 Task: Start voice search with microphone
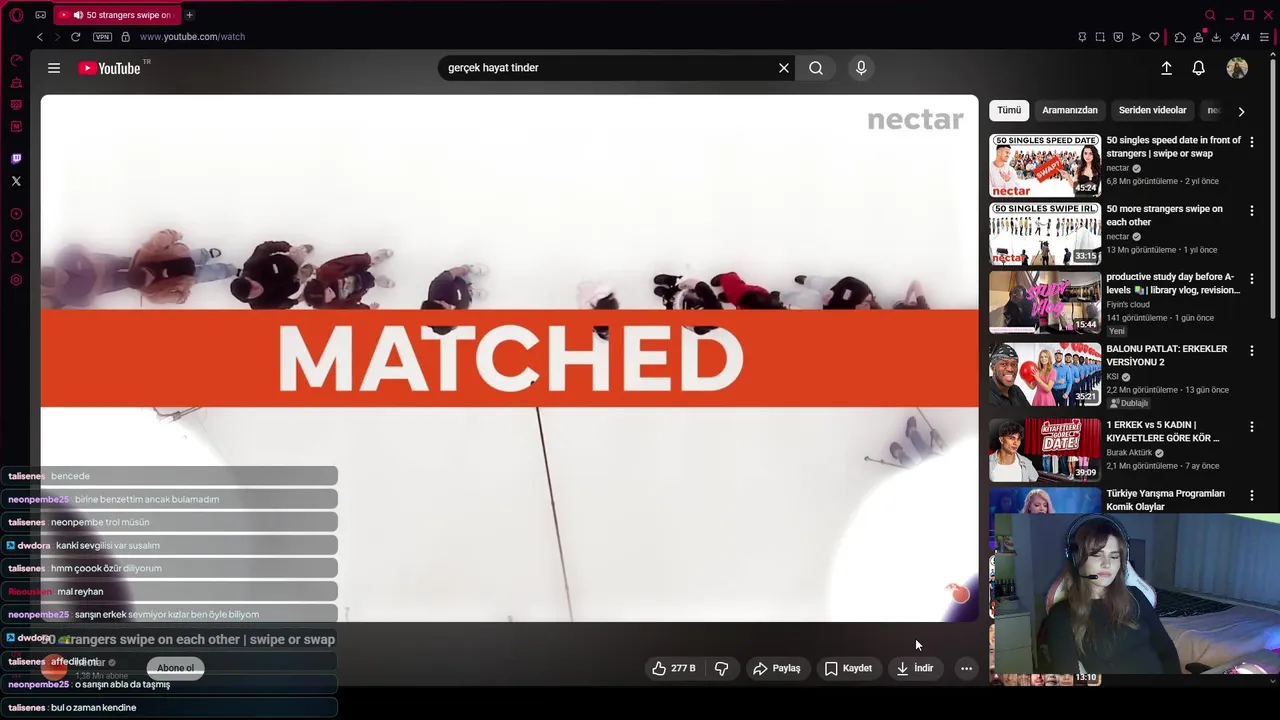861,68
